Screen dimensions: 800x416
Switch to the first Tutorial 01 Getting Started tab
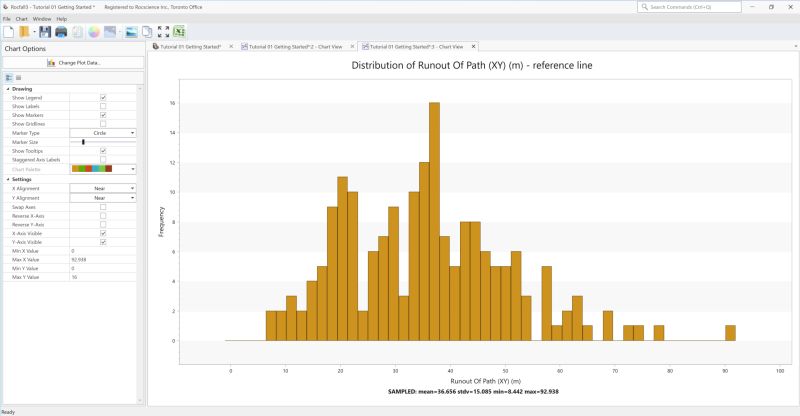coord(191,46)
